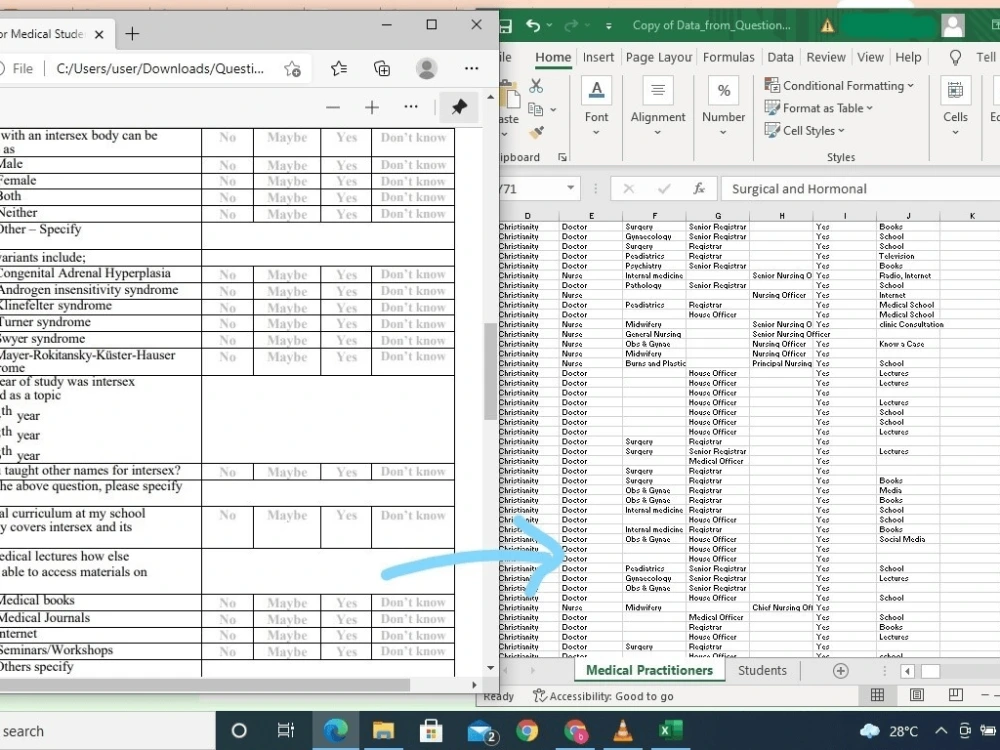Cancel the formula entry with X button

click(628, 189)
